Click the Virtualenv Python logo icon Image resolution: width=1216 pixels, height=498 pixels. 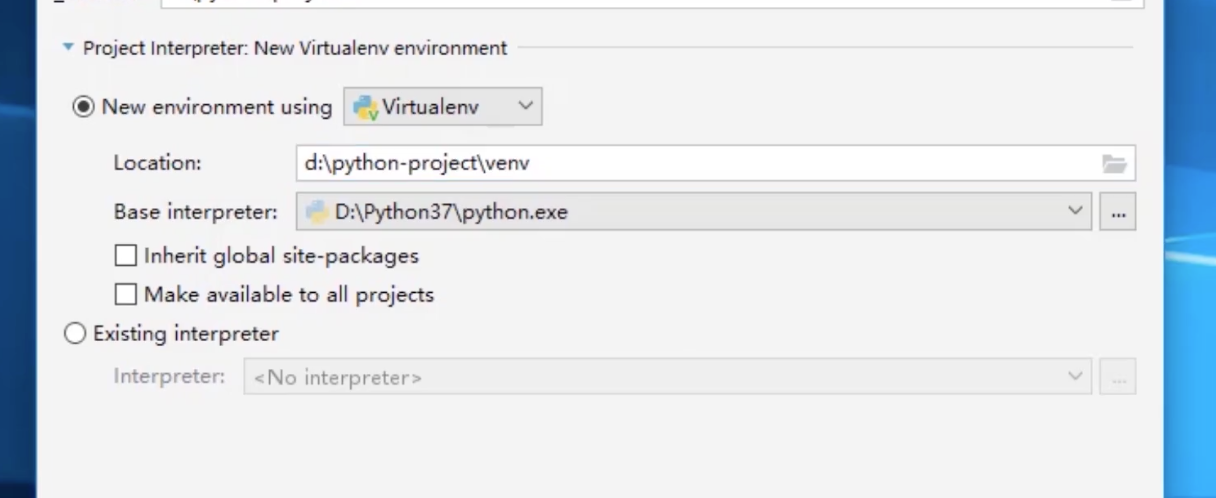tap(365, 108)
